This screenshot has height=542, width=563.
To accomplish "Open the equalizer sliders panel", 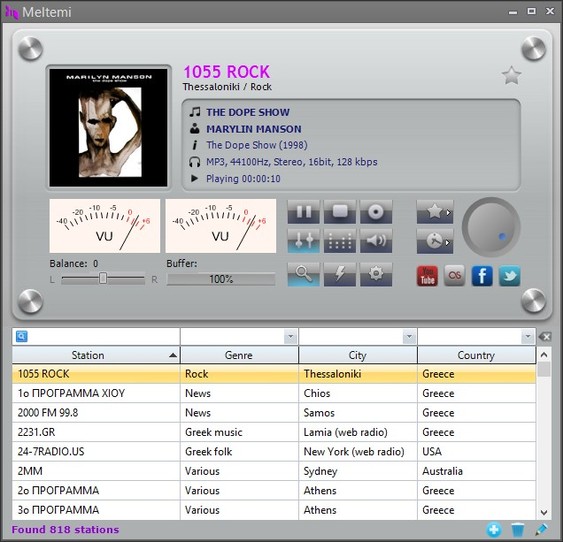I will (x=303, y=241).
